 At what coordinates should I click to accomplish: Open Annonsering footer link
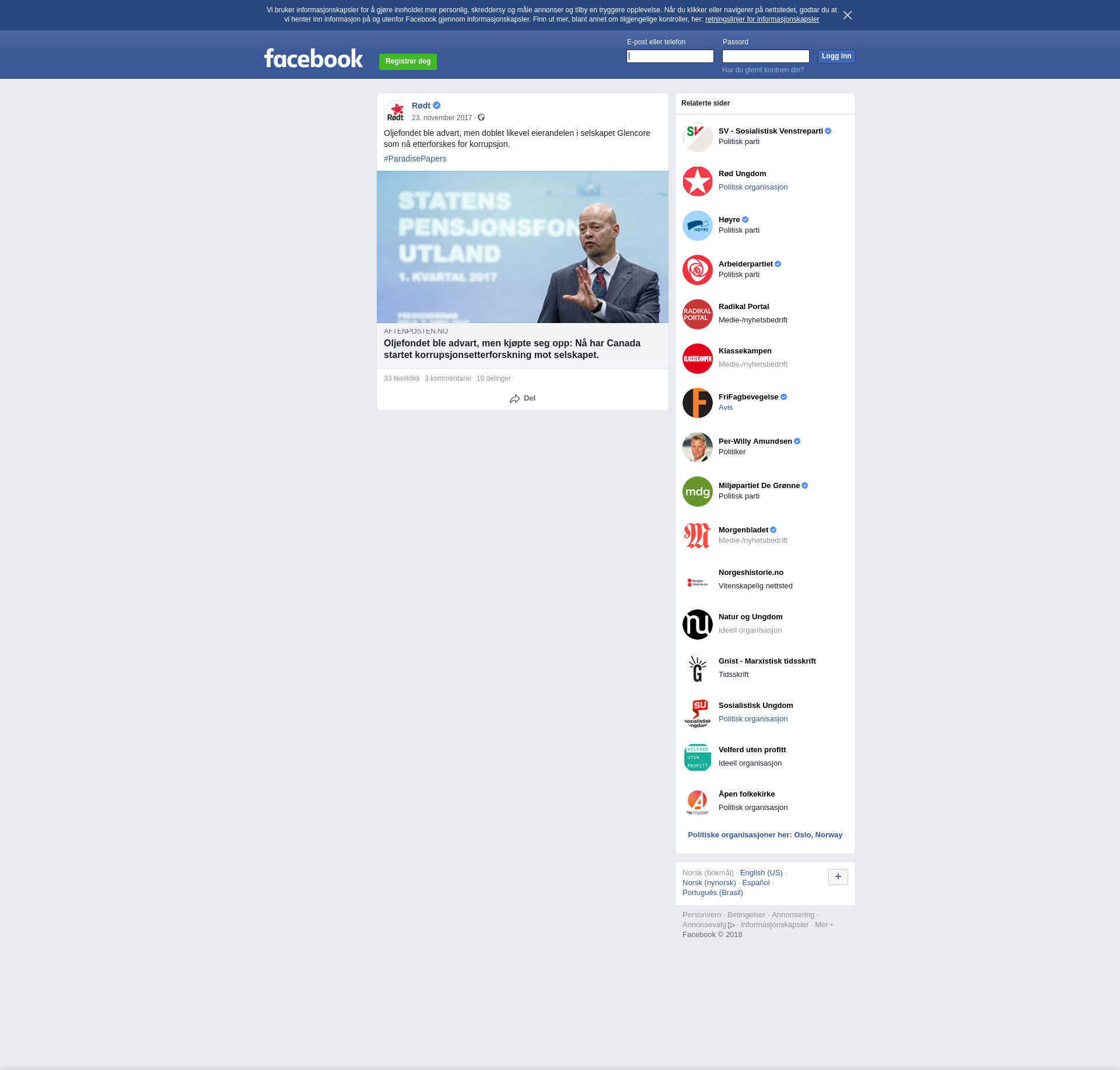coord(793,915)
